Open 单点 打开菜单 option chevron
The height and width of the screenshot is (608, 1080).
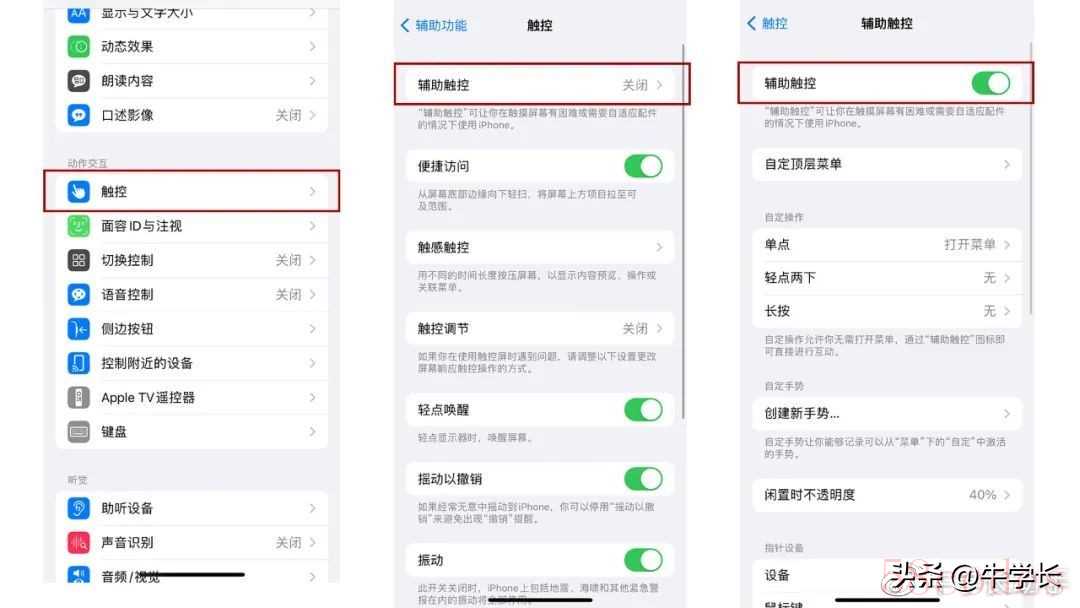pyautogui.click(x=1007, y=244)
